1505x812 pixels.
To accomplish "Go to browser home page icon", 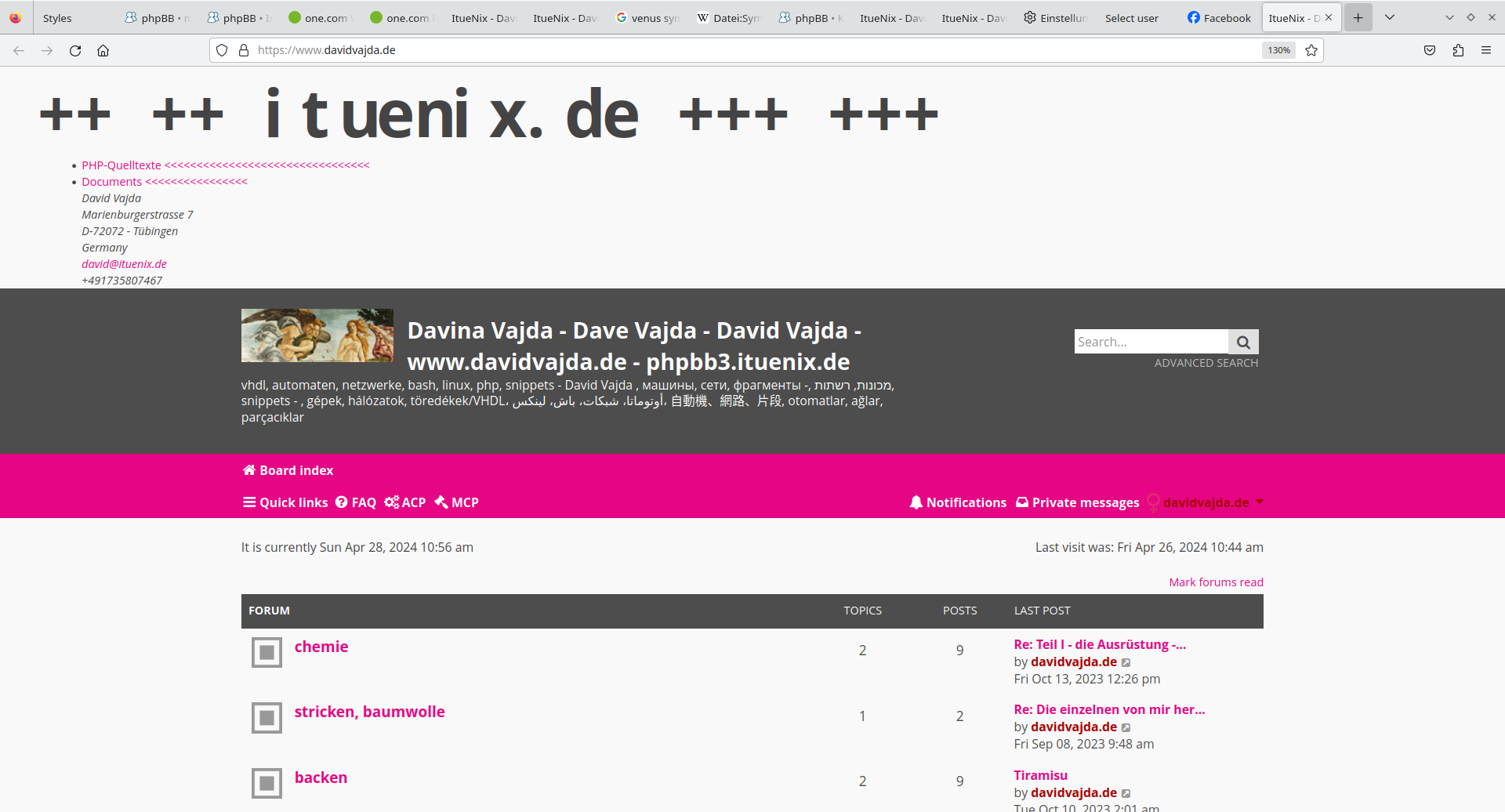I will 103,50.
